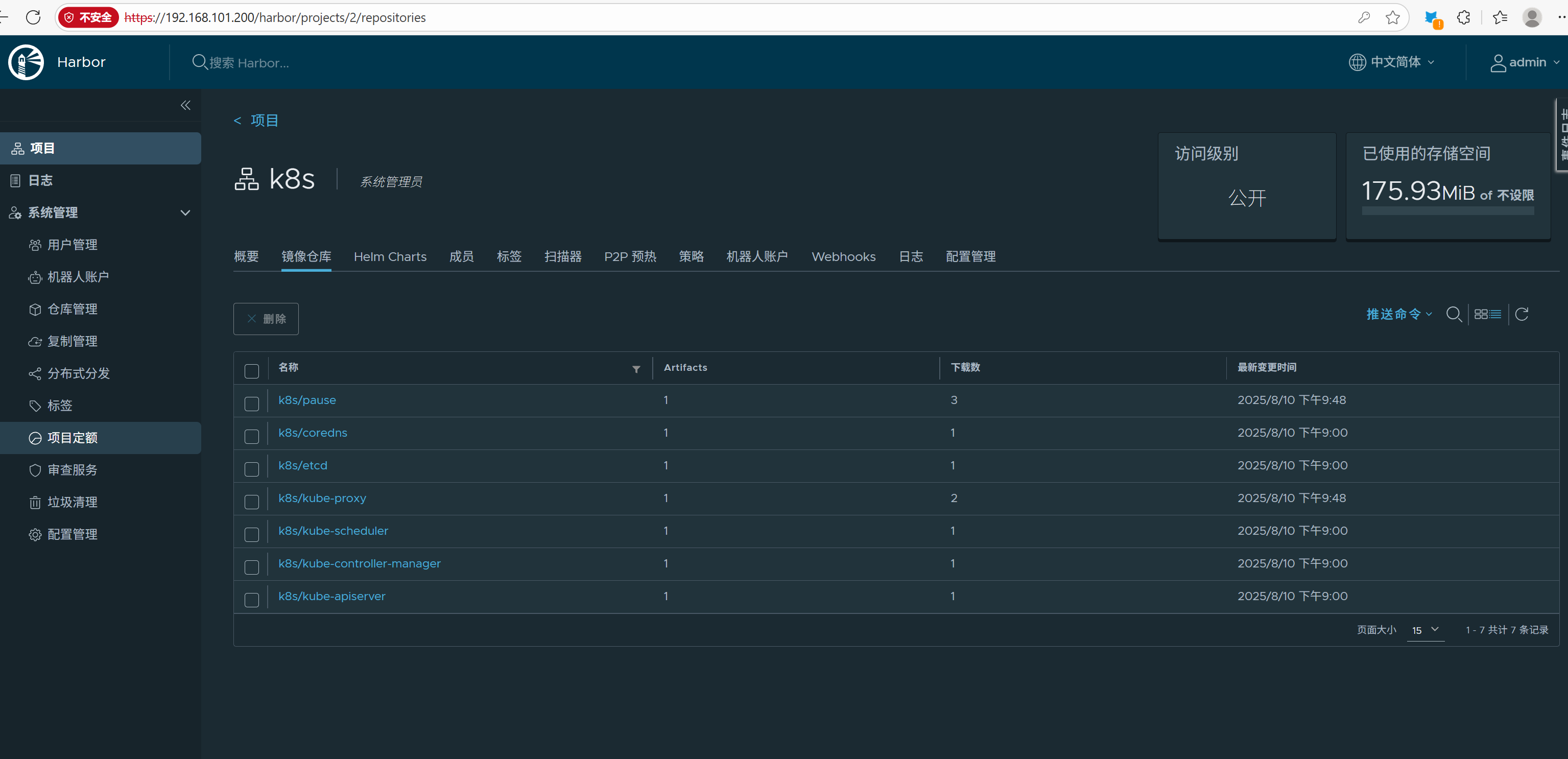
Task: Click the Harbor lighthouse logo
Action: point(26,62)
